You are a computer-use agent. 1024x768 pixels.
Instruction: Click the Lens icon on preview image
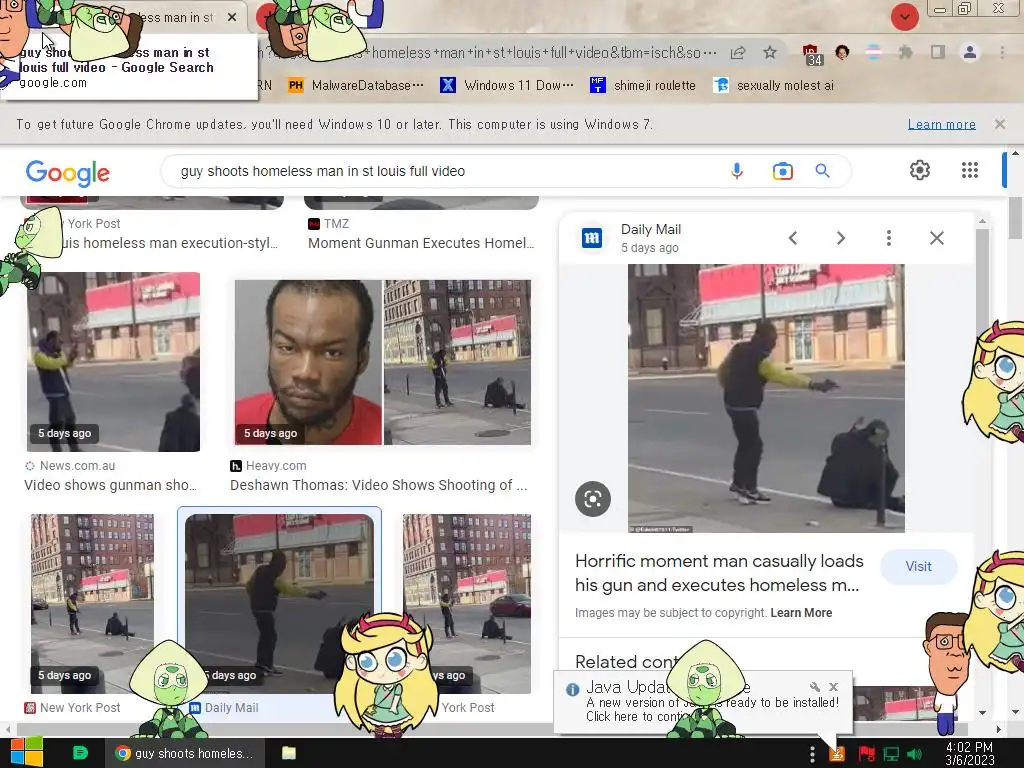coord(593,499)
